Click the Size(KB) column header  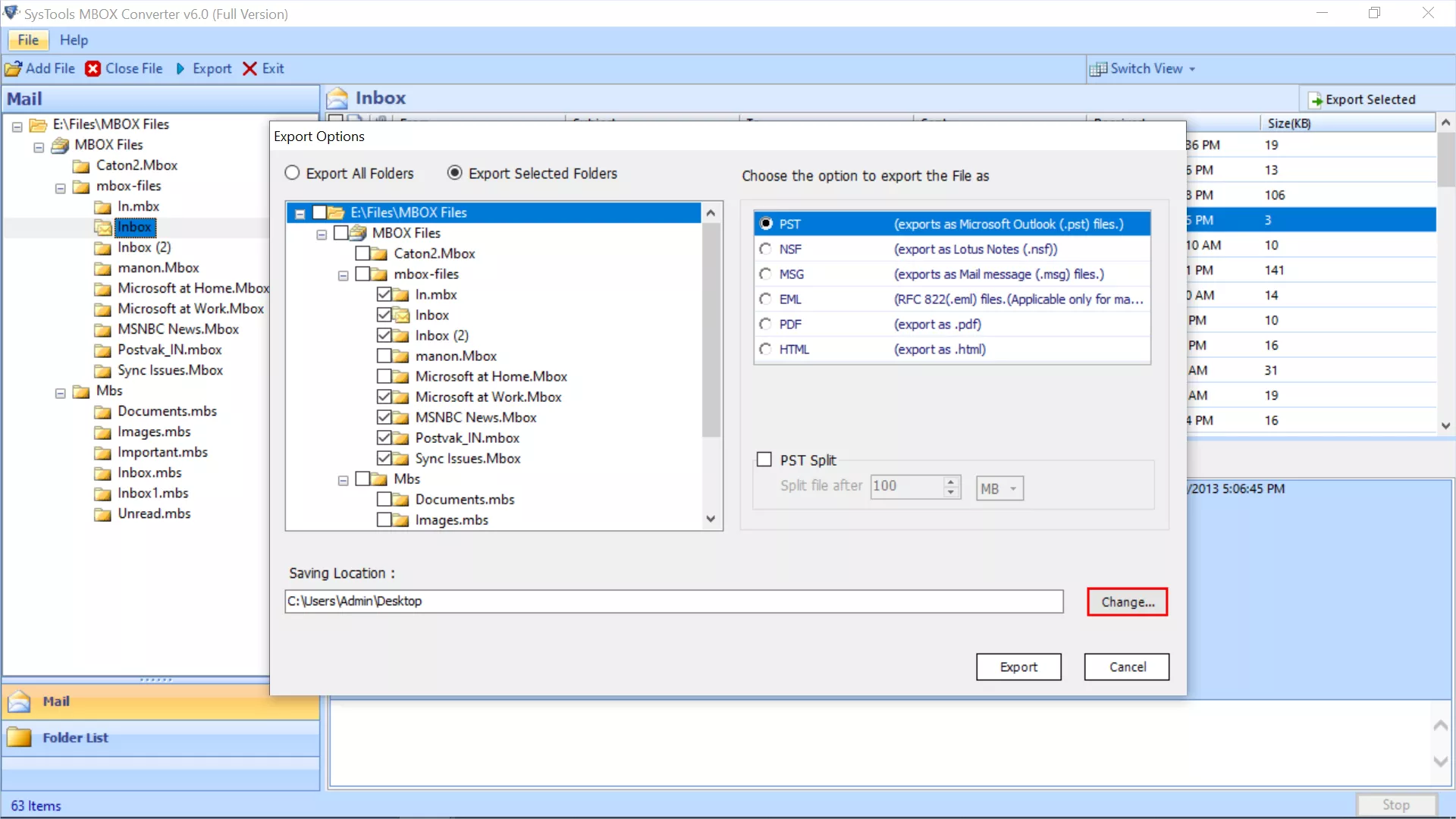coord(1348,123)
